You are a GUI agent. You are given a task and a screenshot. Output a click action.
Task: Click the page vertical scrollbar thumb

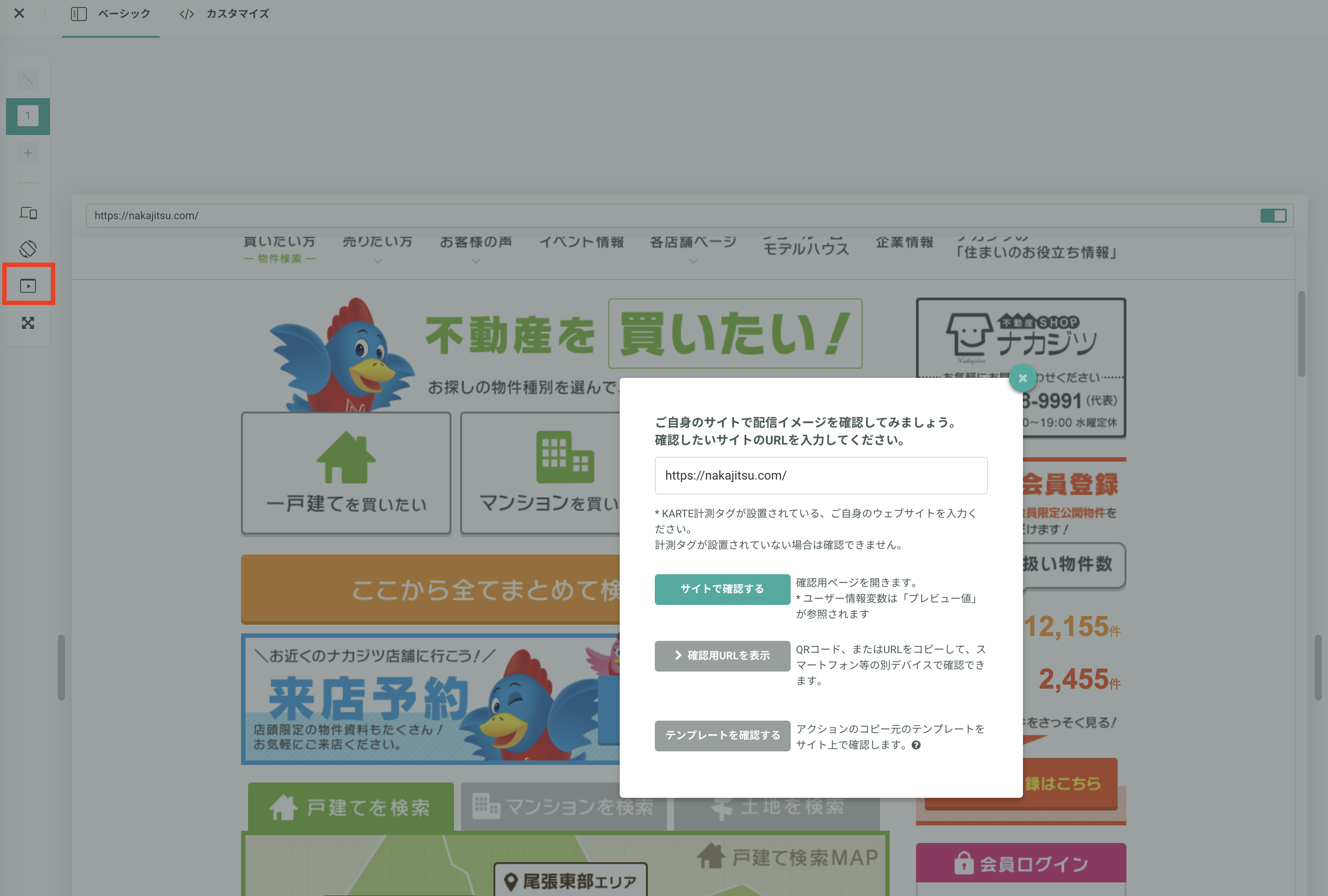click(x=1301, y=334)
